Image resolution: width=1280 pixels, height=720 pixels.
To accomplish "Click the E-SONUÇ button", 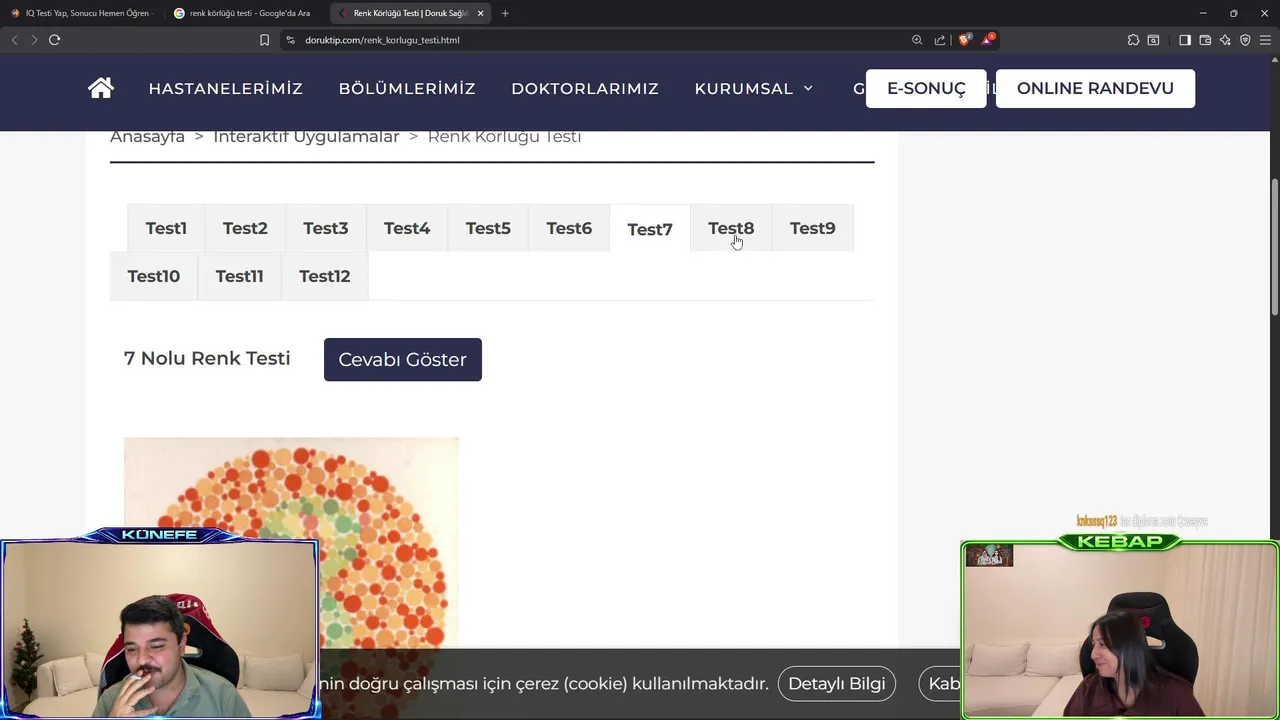I will coord(926,88).
